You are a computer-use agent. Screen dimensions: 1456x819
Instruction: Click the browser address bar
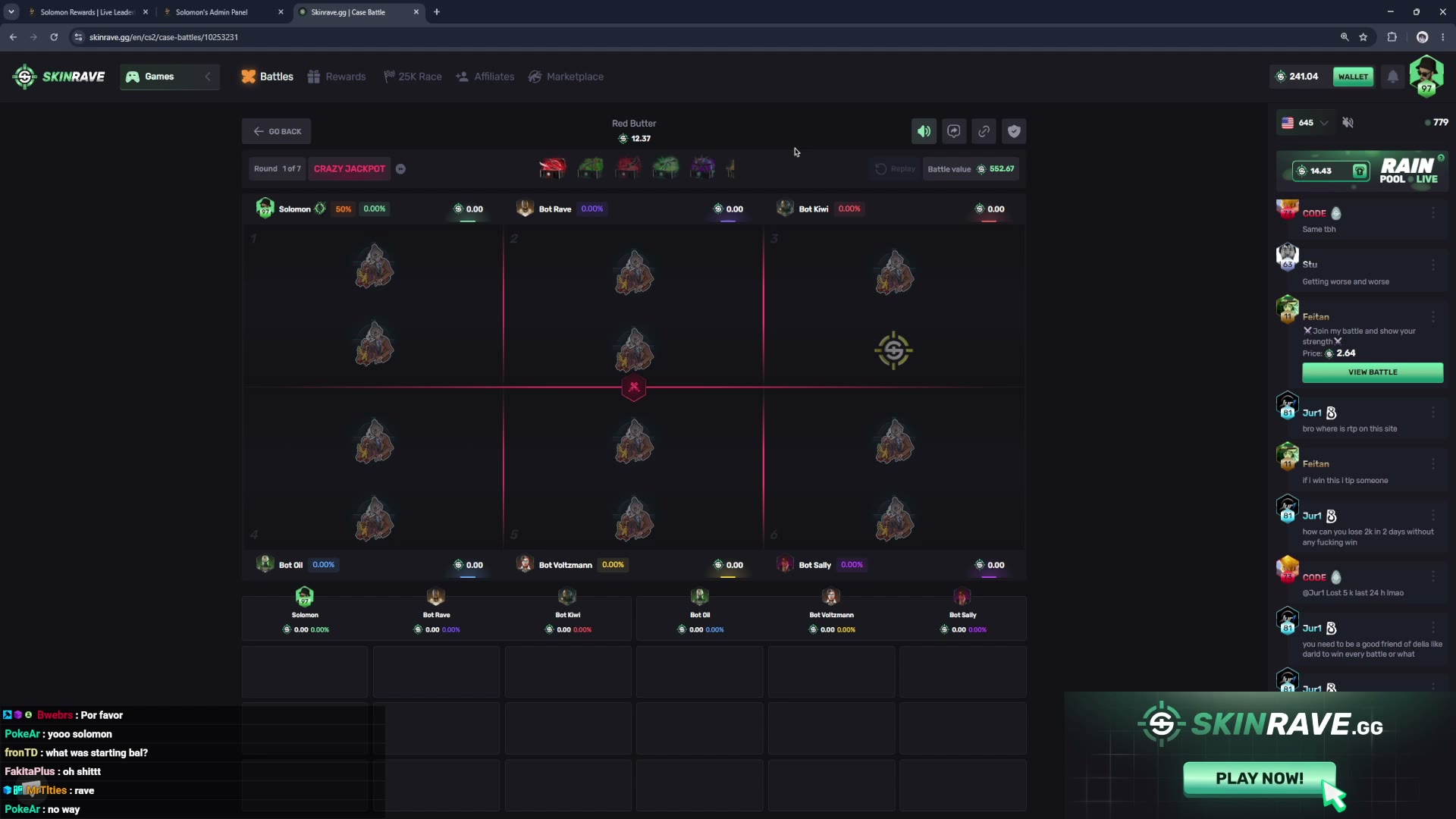click(705, 37)
